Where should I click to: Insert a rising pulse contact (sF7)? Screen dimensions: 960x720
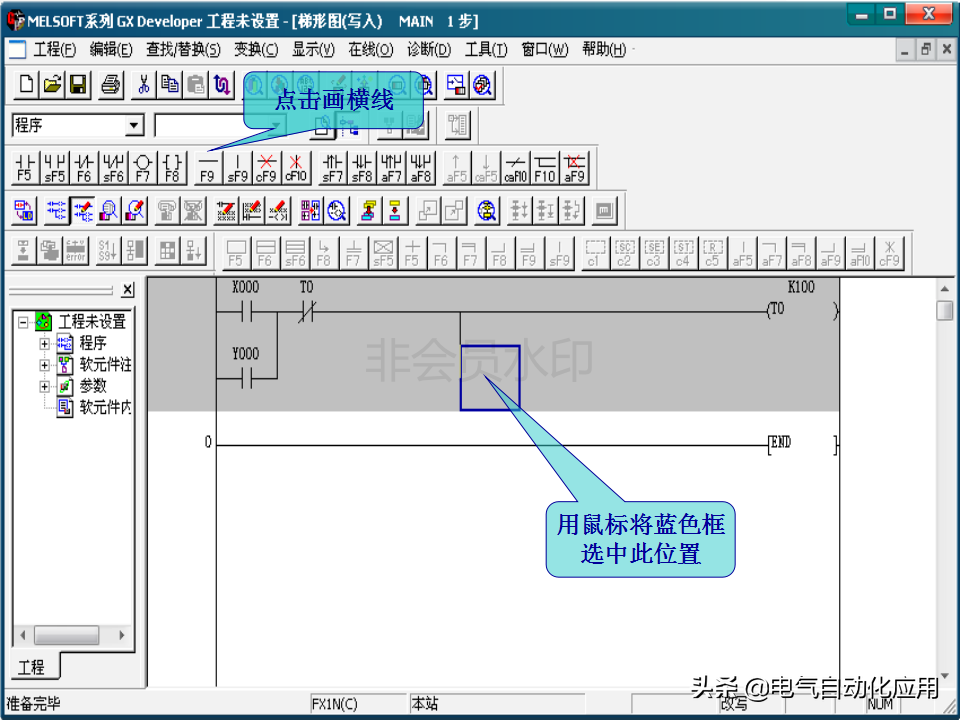point(332,168)
